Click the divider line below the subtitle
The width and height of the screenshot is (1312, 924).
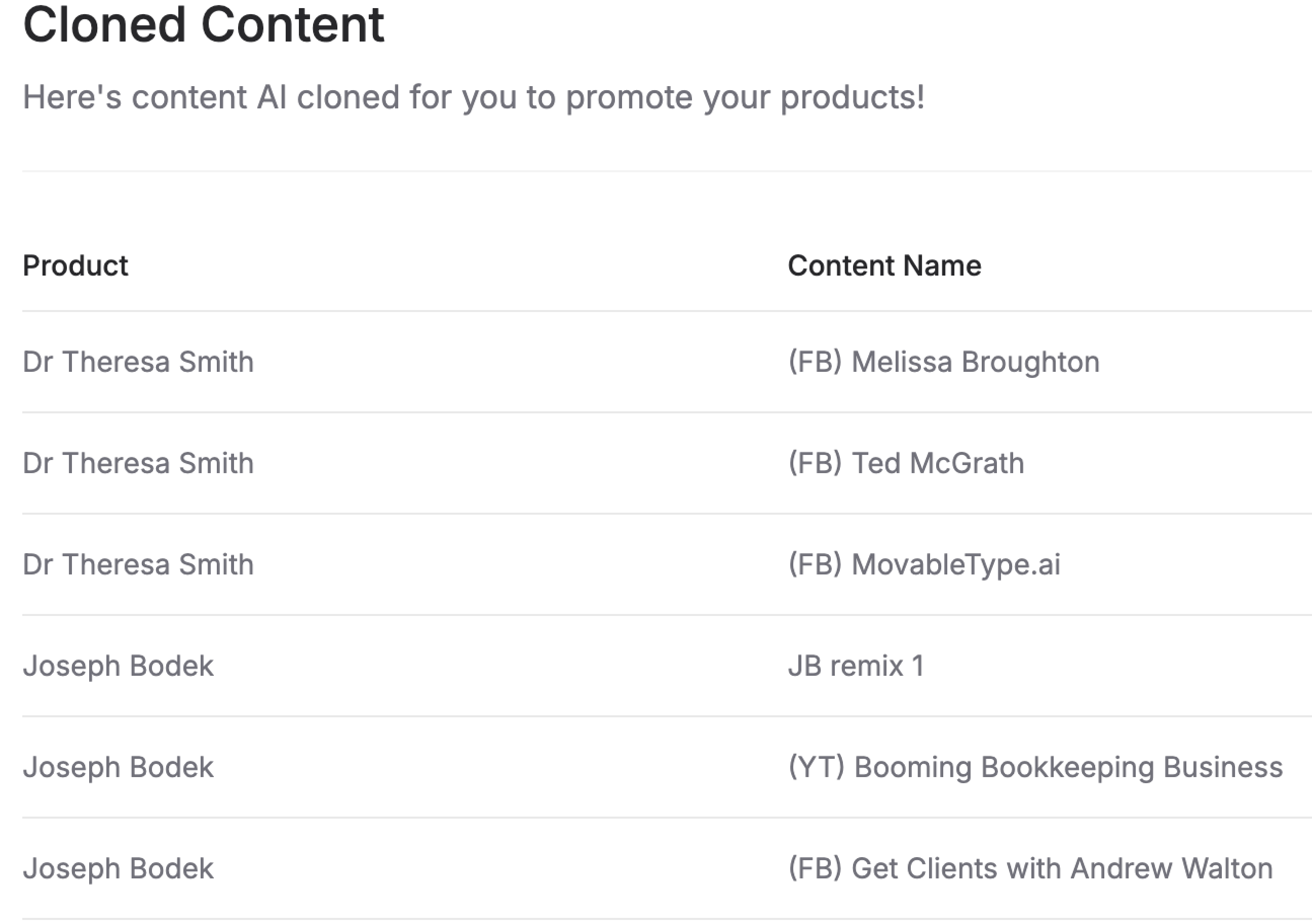click(667, 171)
